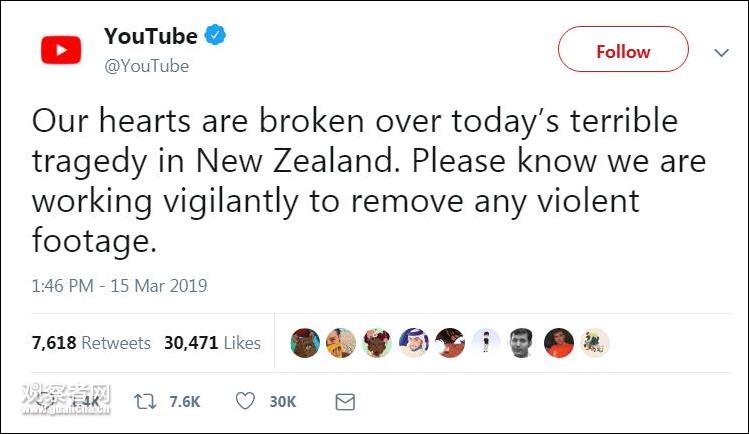Image resolution: width=749 pixels, height=434 pixels.
Task: Open the avatar of person in orange shirt
Action: 558,343
